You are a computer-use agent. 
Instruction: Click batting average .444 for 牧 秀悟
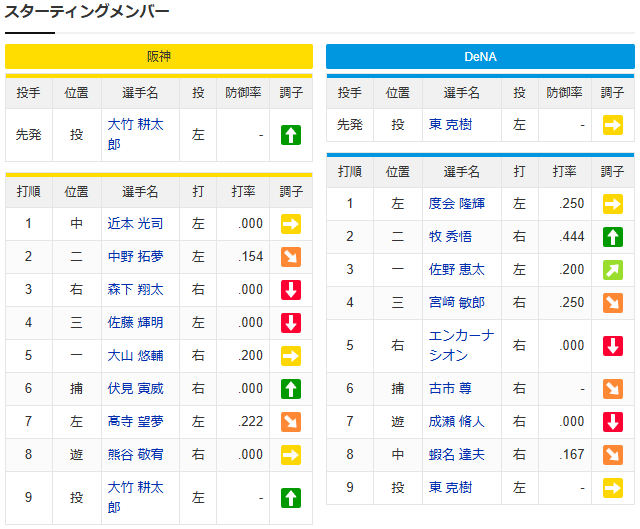tap(572, 237)
